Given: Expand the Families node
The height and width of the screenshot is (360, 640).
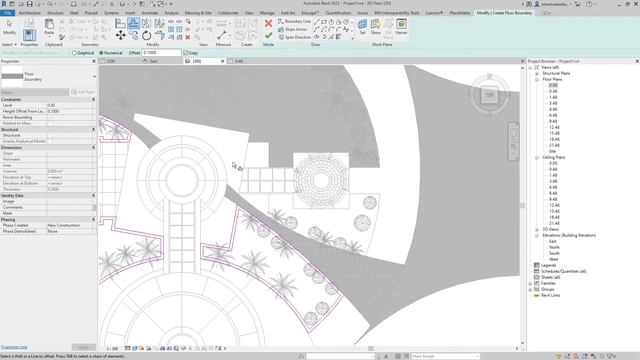Looking at the screenshot, I should (x=531, y=283).
